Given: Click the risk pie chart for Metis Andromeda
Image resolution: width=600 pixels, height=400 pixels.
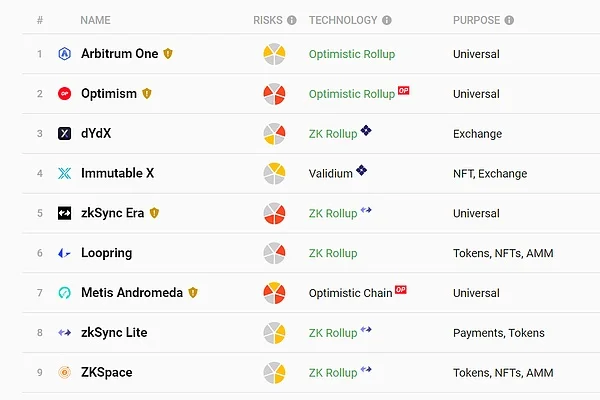Looking at the screenshot, I should click(x=275, y=293).
